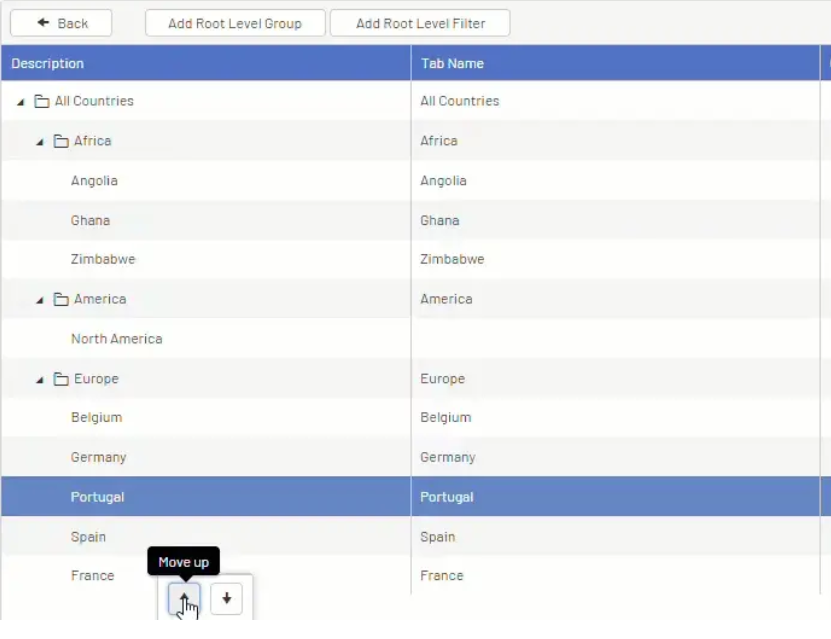Click the Africa folder icon
The image size is (831, 639).
tap(60, 140)
